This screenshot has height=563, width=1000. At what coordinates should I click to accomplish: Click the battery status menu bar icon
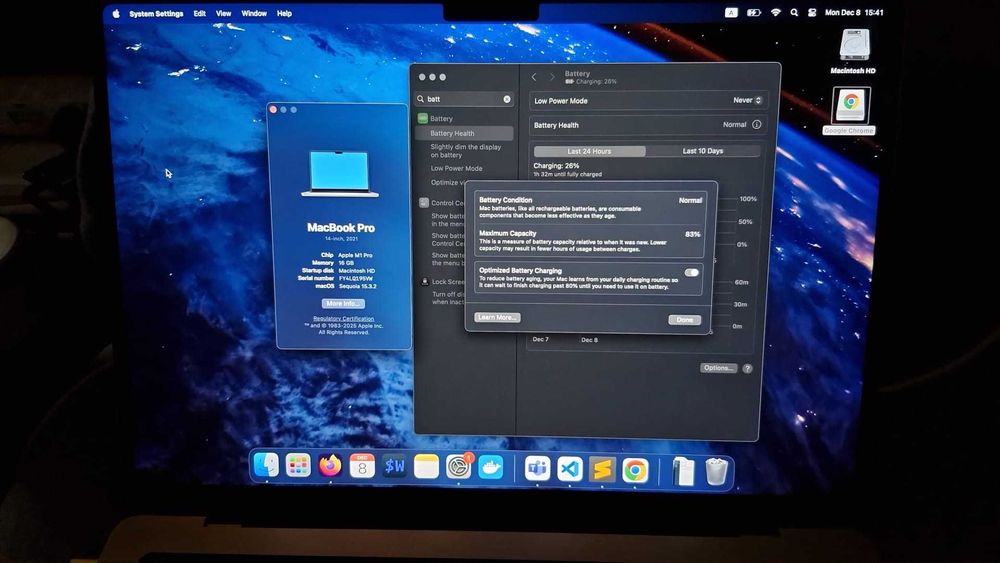(754, 13)
